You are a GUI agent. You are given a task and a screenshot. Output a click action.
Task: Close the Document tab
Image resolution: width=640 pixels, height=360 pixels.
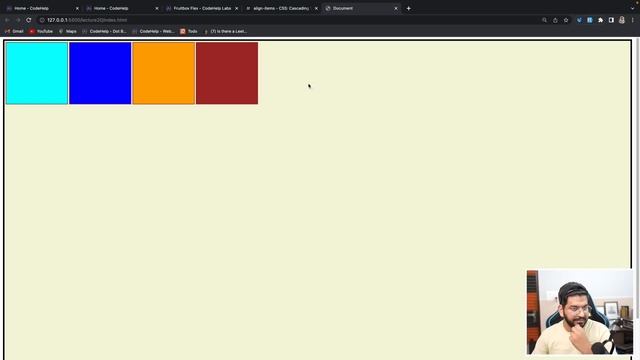point(396,8)
